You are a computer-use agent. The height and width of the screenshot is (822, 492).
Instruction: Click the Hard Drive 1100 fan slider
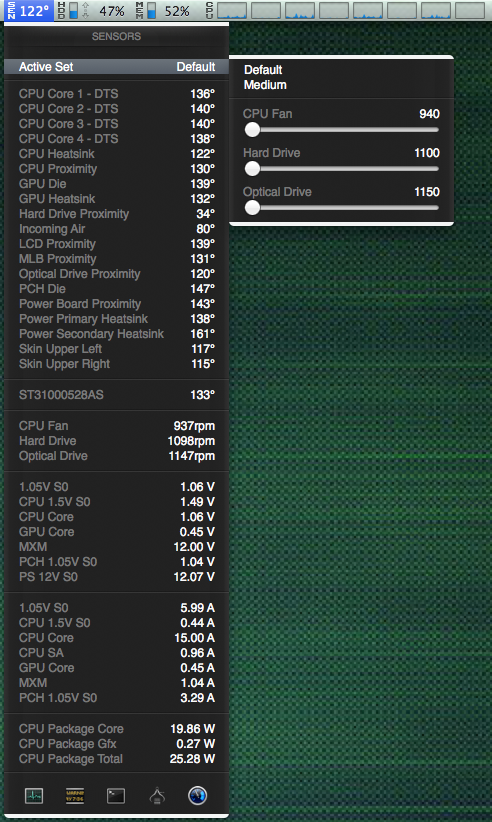342,169
